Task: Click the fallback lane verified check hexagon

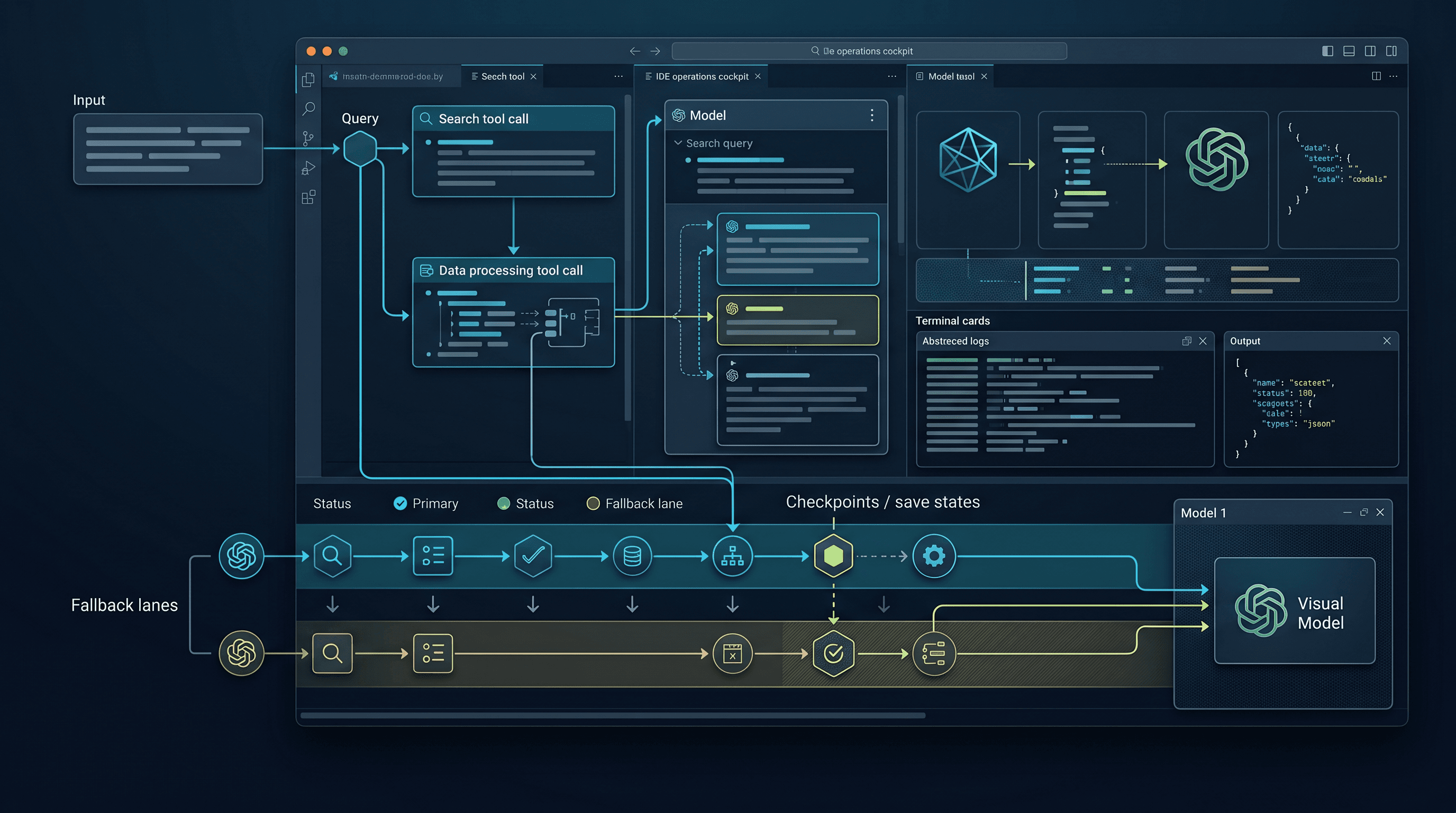Action: pos(833,654)
